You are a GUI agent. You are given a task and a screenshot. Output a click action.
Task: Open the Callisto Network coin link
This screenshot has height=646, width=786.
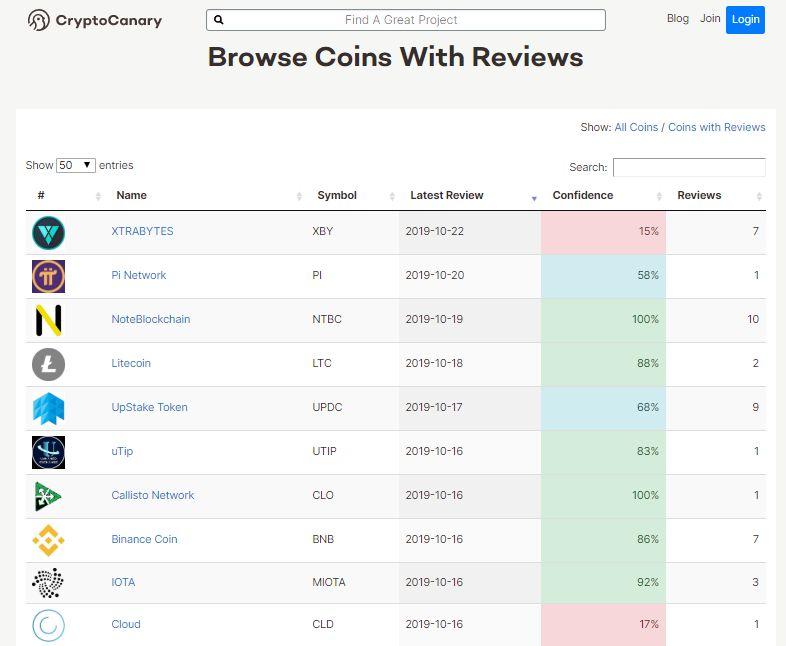152,495
